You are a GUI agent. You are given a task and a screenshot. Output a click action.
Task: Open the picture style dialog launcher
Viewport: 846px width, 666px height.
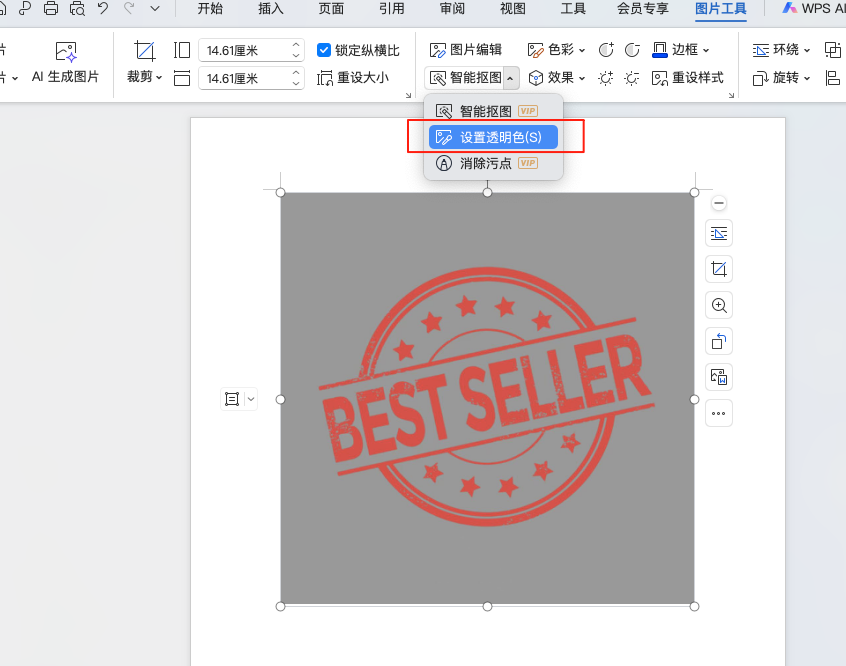[732, 95]
